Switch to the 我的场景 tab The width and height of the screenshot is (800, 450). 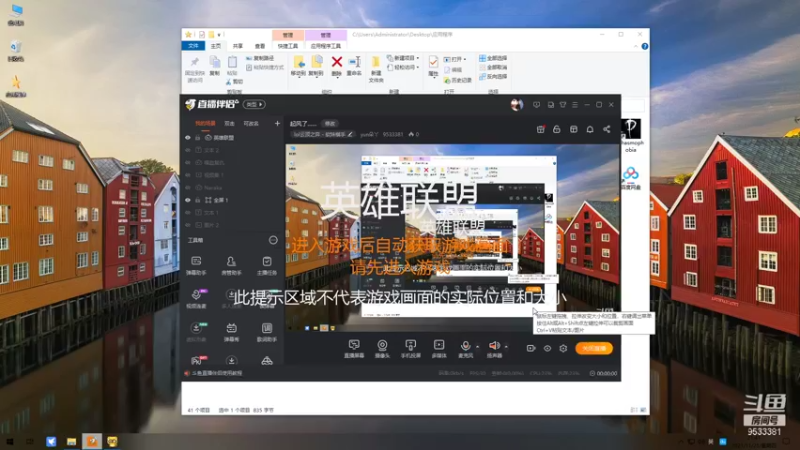click(x=205, y=123)
